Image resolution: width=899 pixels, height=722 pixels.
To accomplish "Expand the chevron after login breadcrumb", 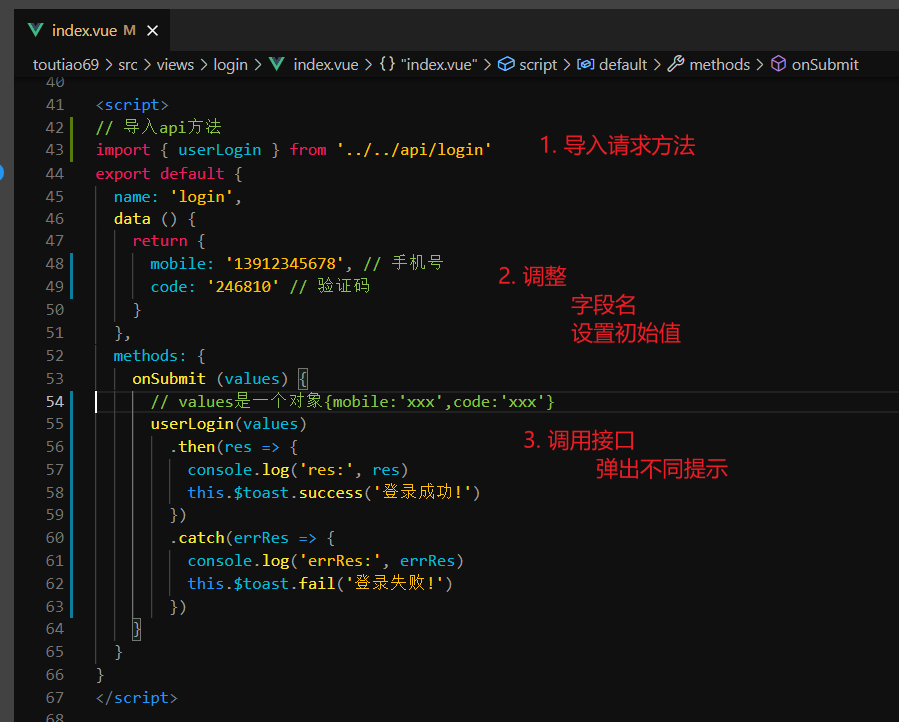I will point(258,65).
